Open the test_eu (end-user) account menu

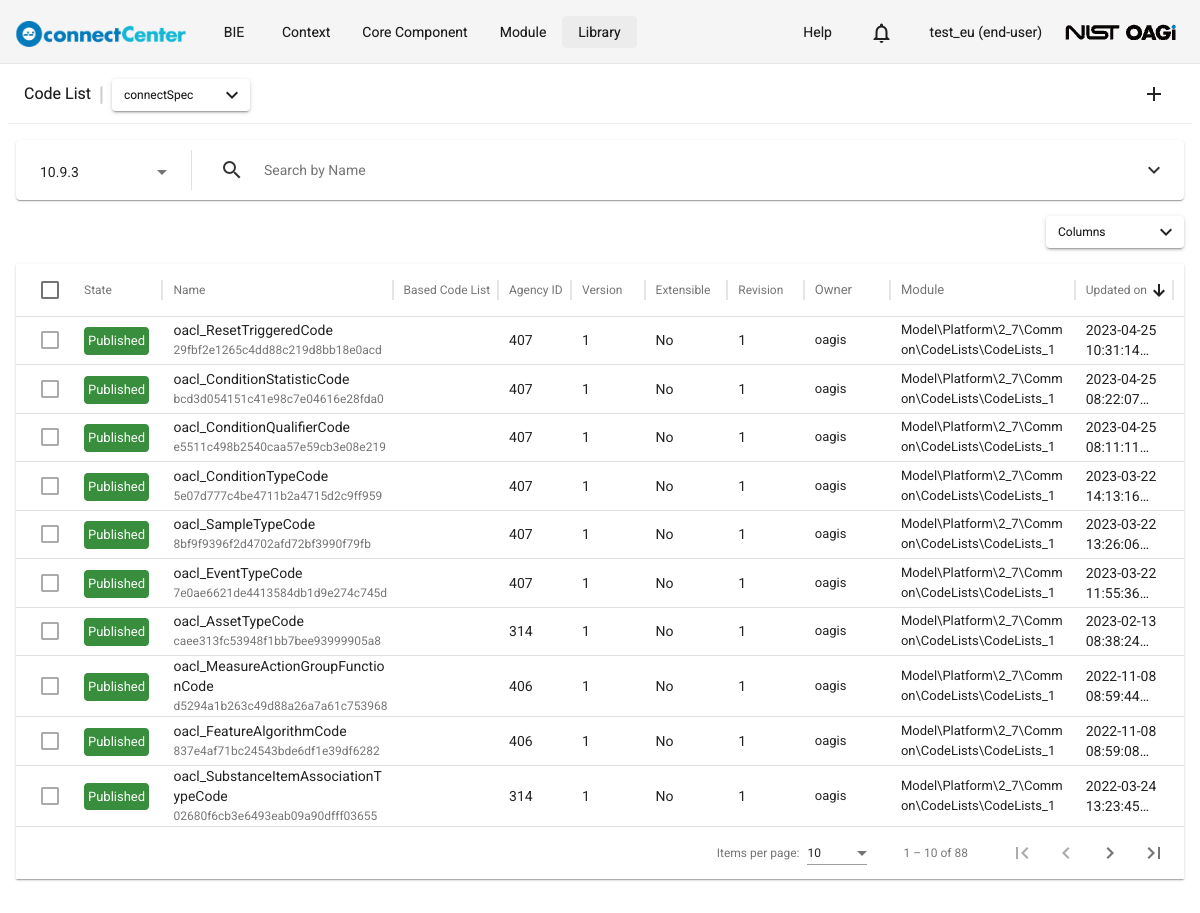[986, 32]
